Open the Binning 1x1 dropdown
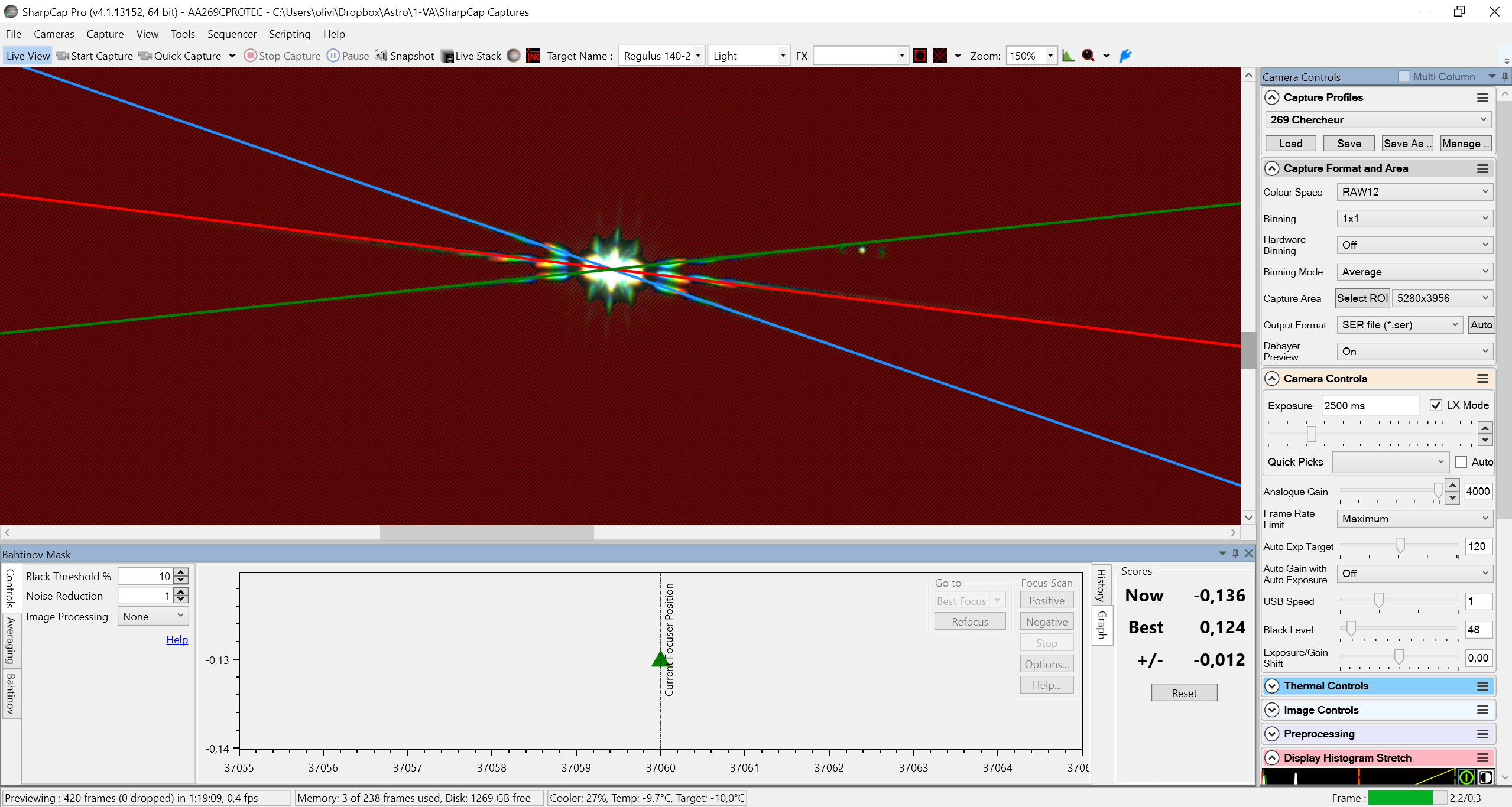Viewport: 1512px width, 807px height. (1414, 219)
